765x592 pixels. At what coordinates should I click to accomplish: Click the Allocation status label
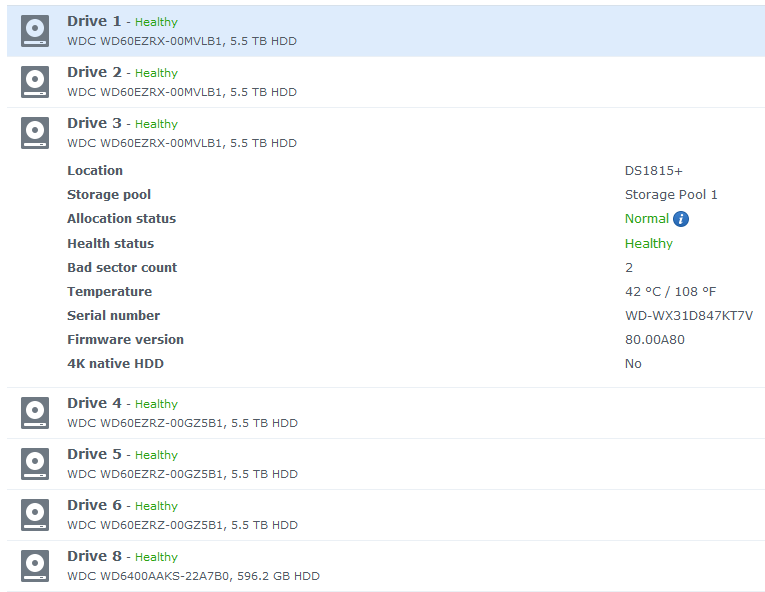click(x=121, y=219)
